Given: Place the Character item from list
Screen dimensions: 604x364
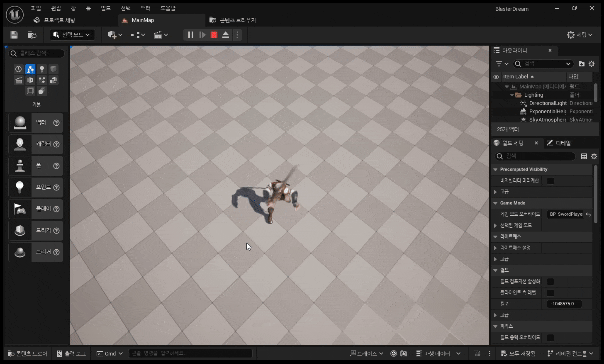Looking at the screenshot, I should [35, 144].
